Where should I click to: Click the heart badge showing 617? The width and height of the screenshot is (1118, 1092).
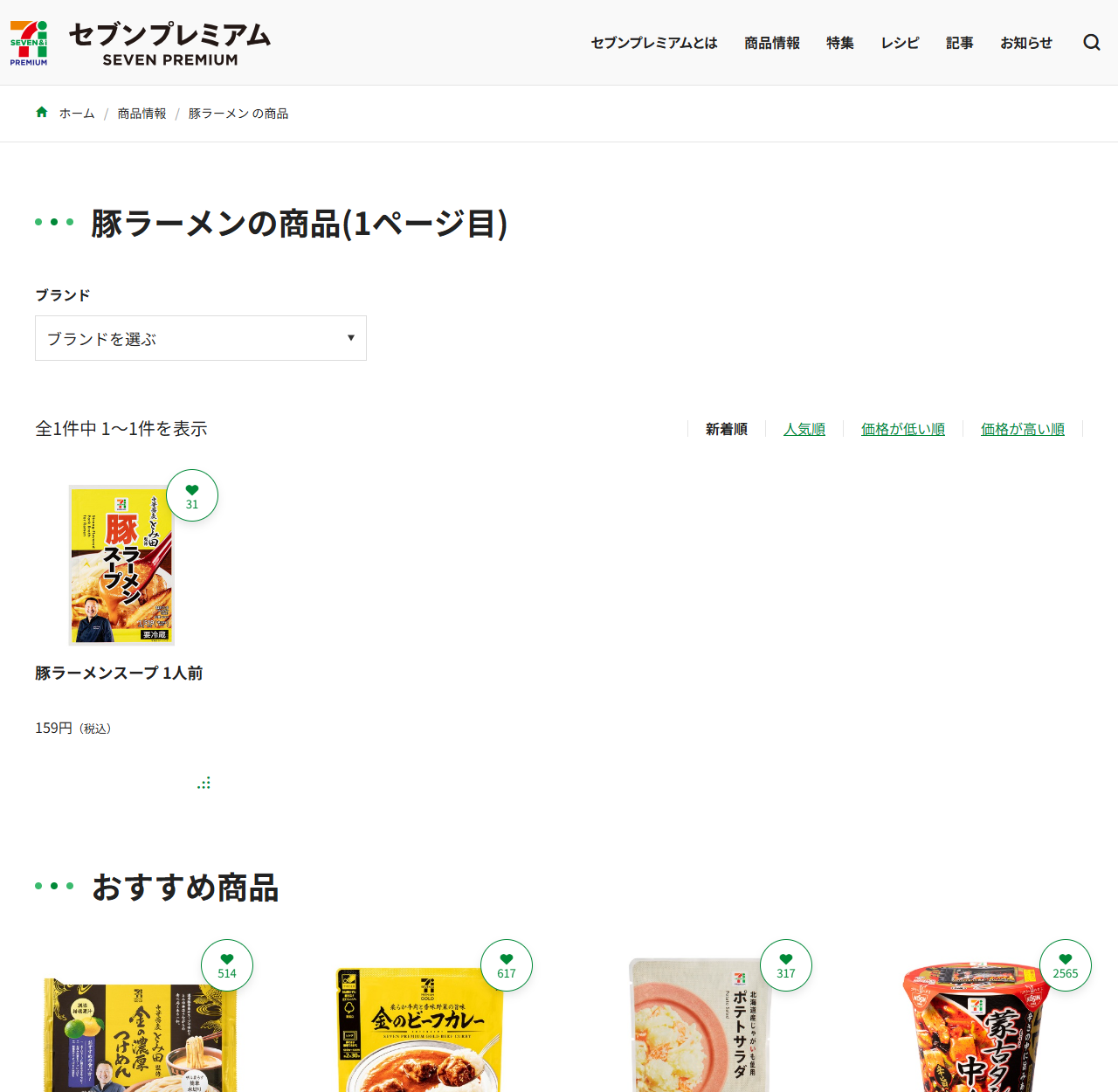pos(507,965)
